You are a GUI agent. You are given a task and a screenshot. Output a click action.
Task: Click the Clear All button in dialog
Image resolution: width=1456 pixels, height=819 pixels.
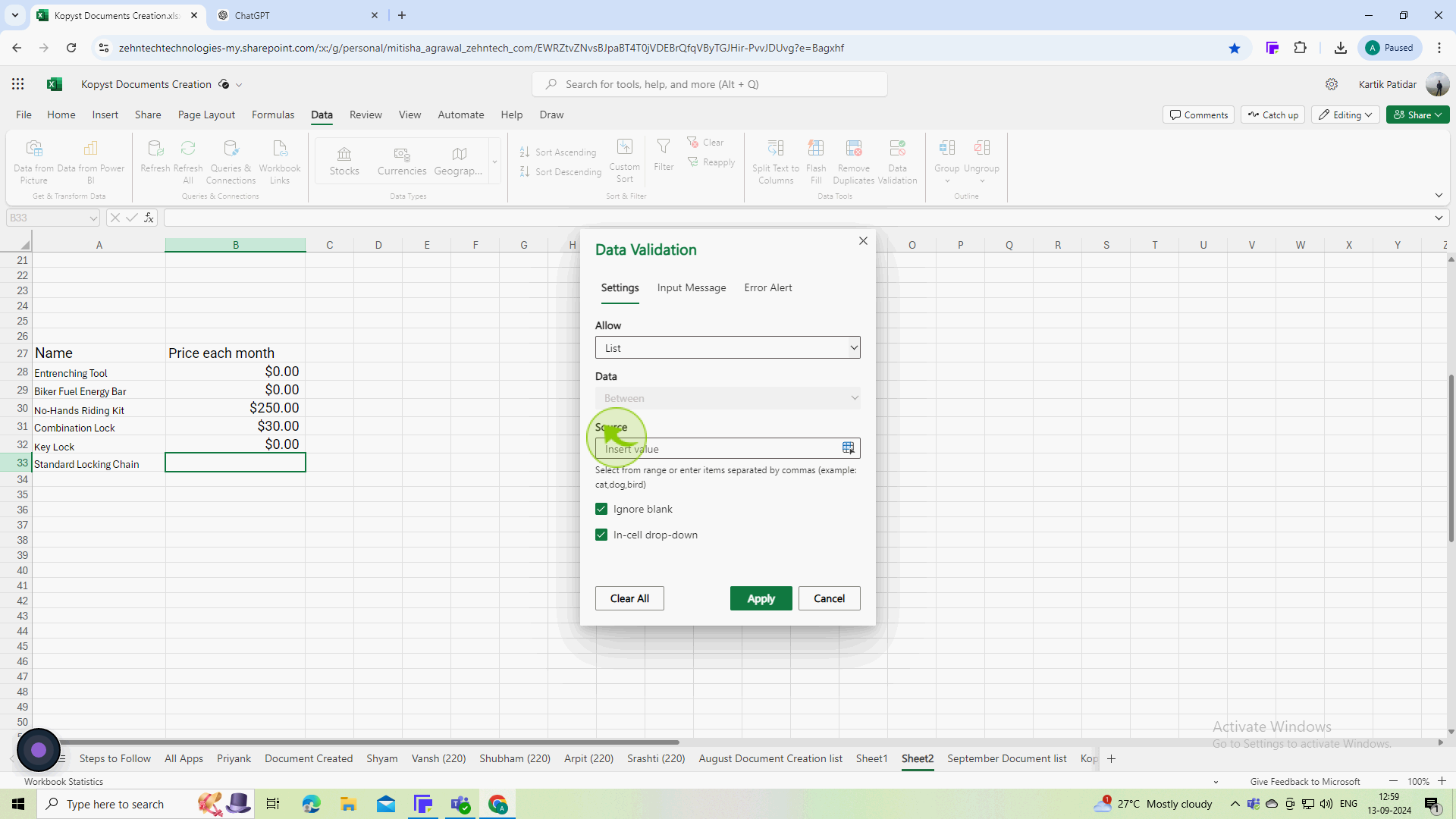coord(630,598)
